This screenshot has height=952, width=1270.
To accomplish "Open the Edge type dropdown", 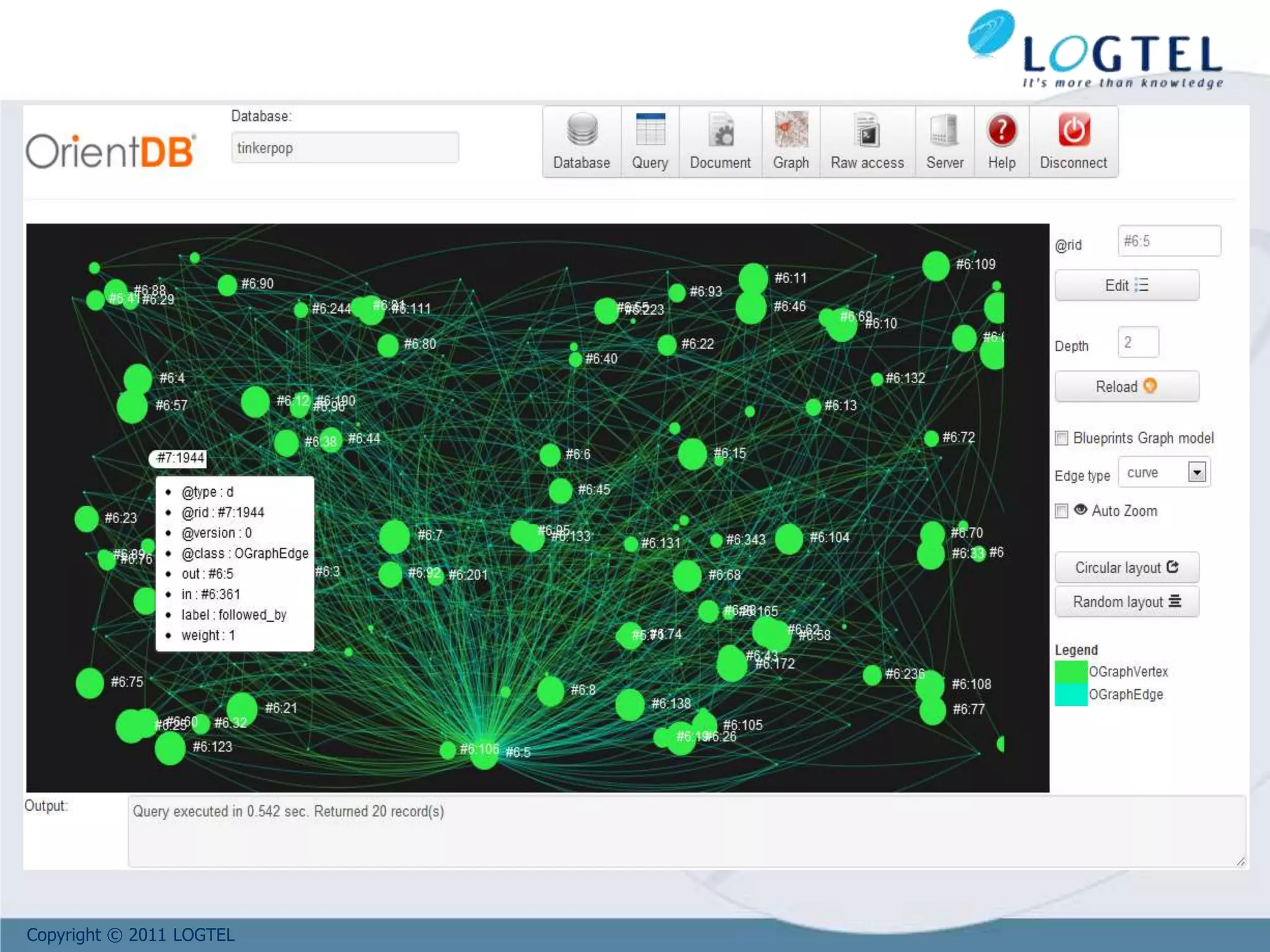I will (1164, 472).
